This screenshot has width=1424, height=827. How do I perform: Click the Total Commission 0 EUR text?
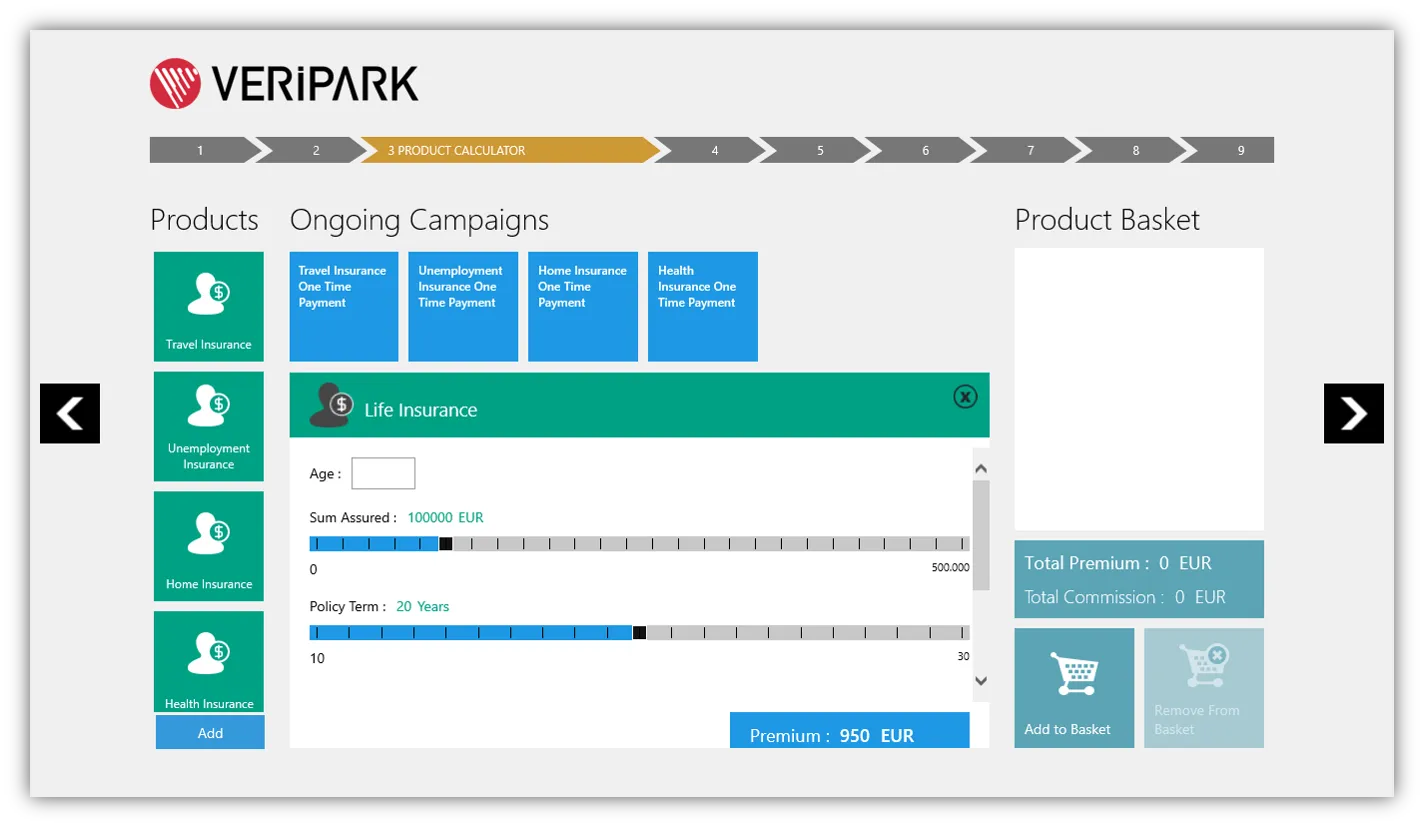(1125, 597)
